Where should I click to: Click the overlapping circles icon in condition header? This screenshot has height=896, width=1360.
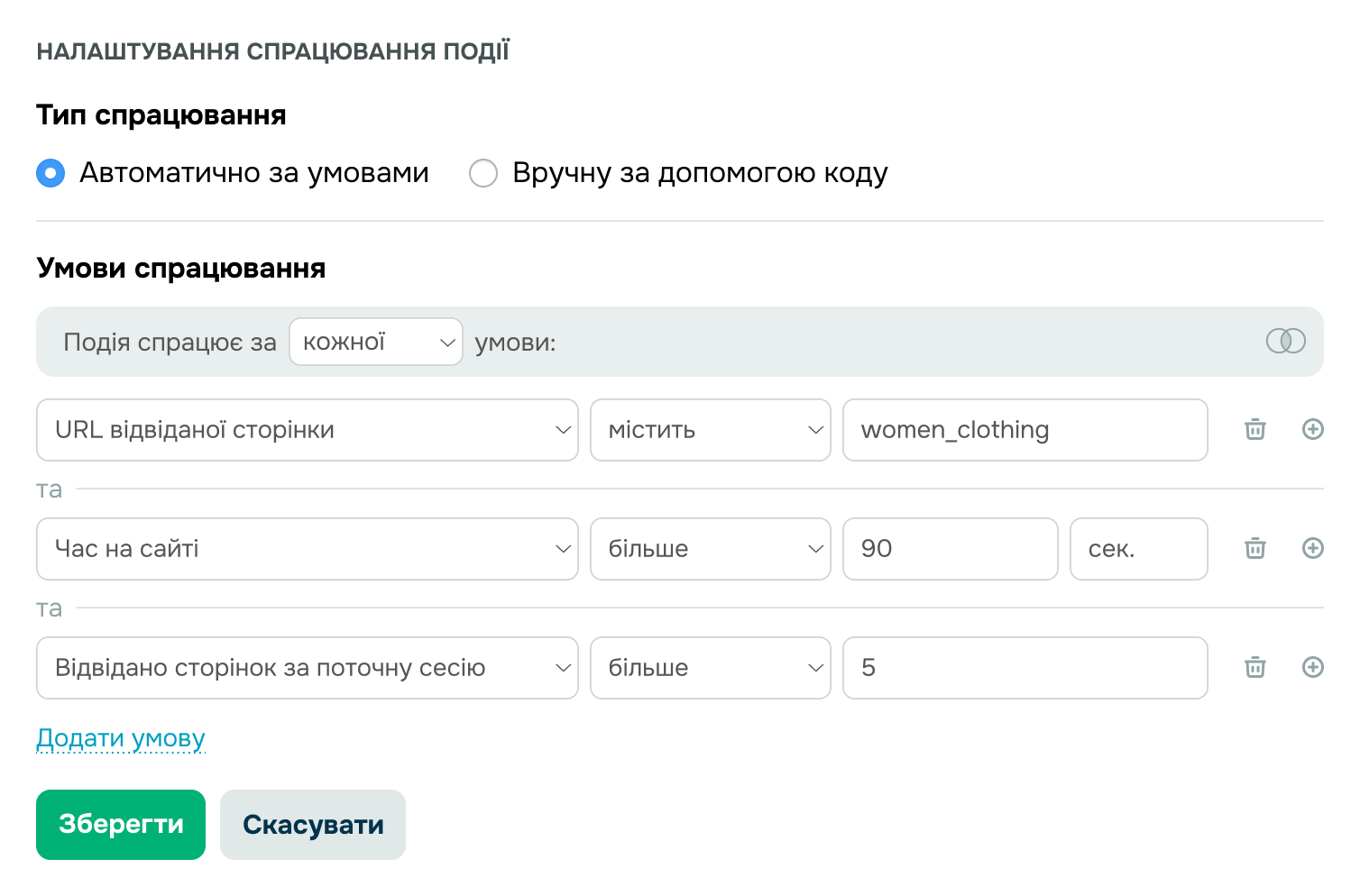pos(1287,342)
